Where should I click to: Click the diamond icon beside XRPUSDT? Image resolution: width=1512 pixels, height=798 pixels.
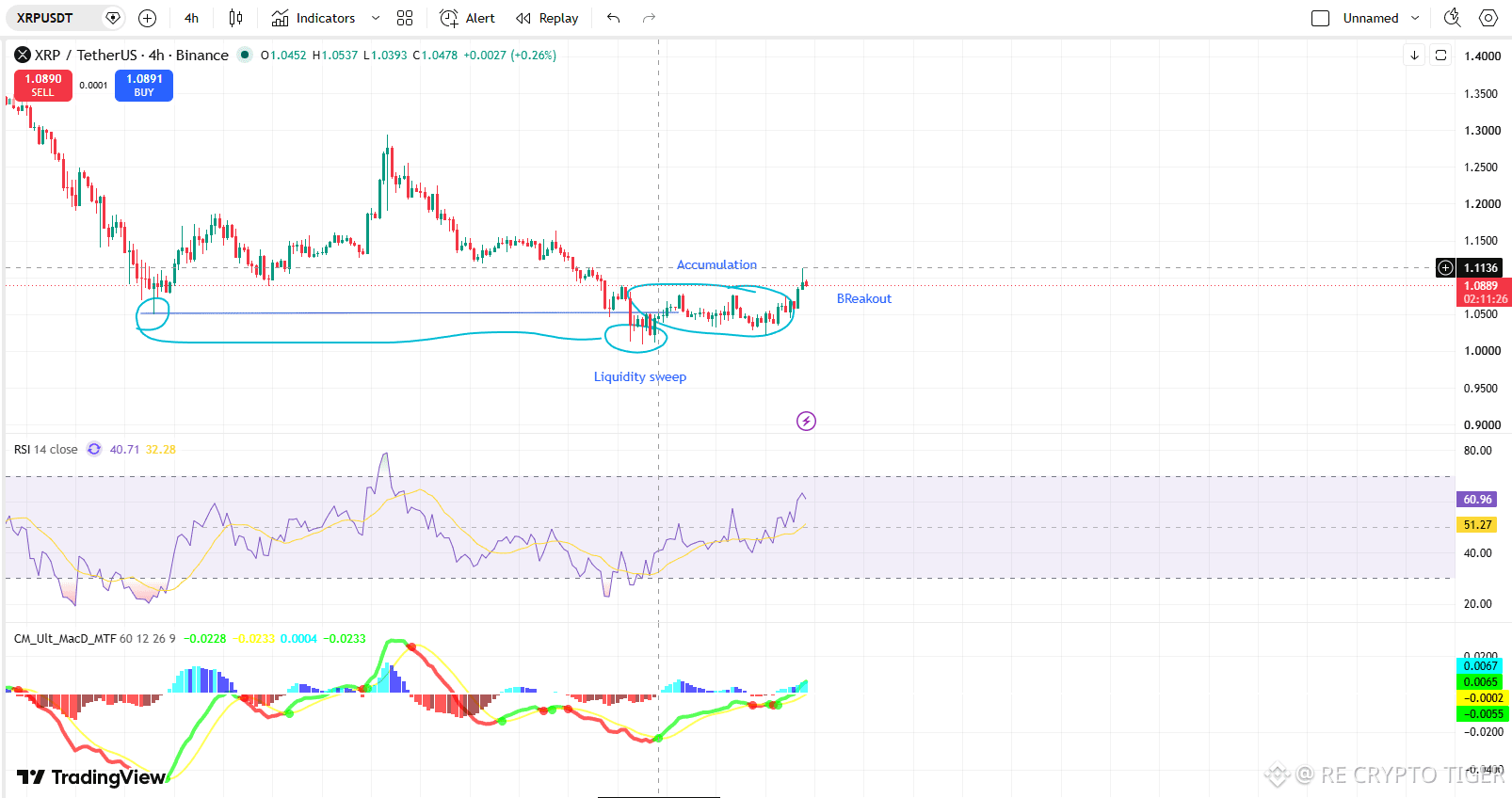(x=113, y=18)
